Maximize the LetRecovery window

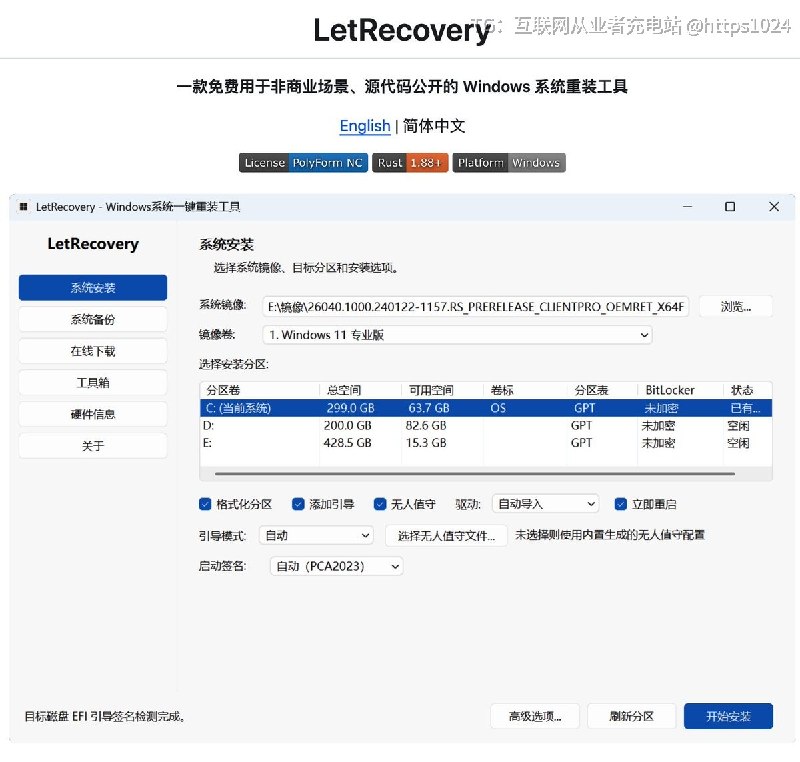730,207
